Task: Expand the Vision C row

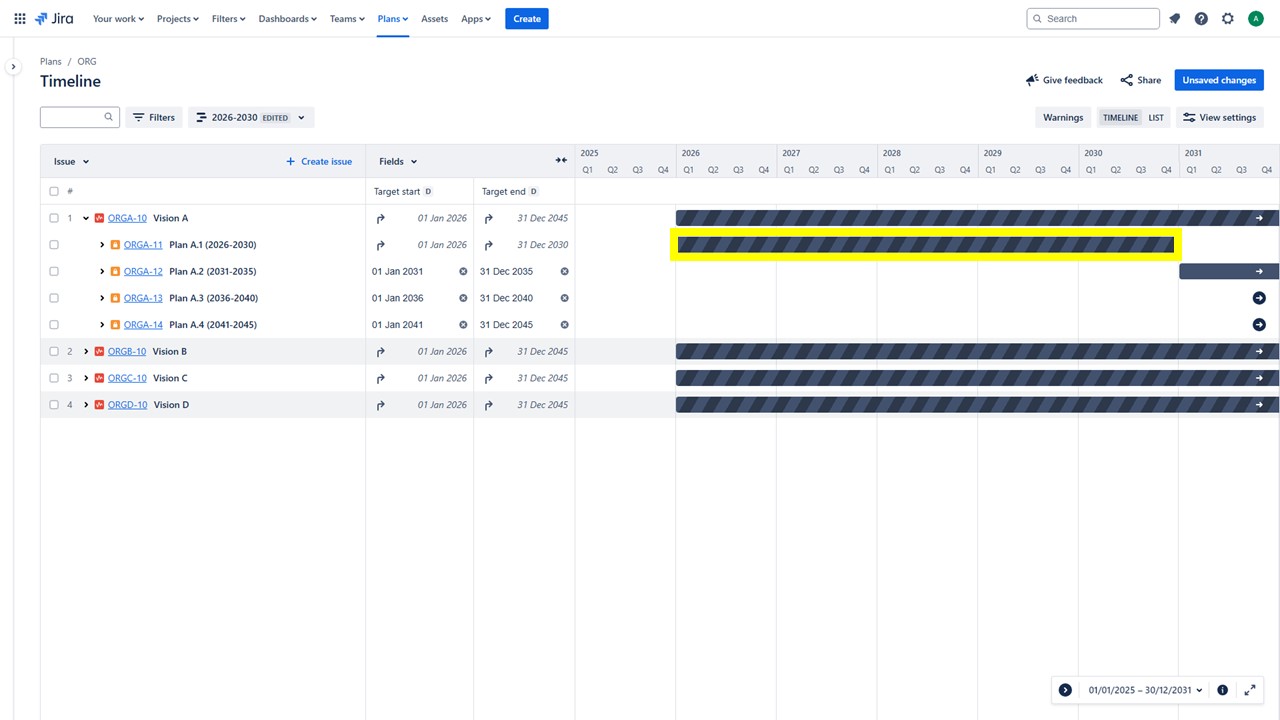Action: pyautogui.click(x=86, y=378)
